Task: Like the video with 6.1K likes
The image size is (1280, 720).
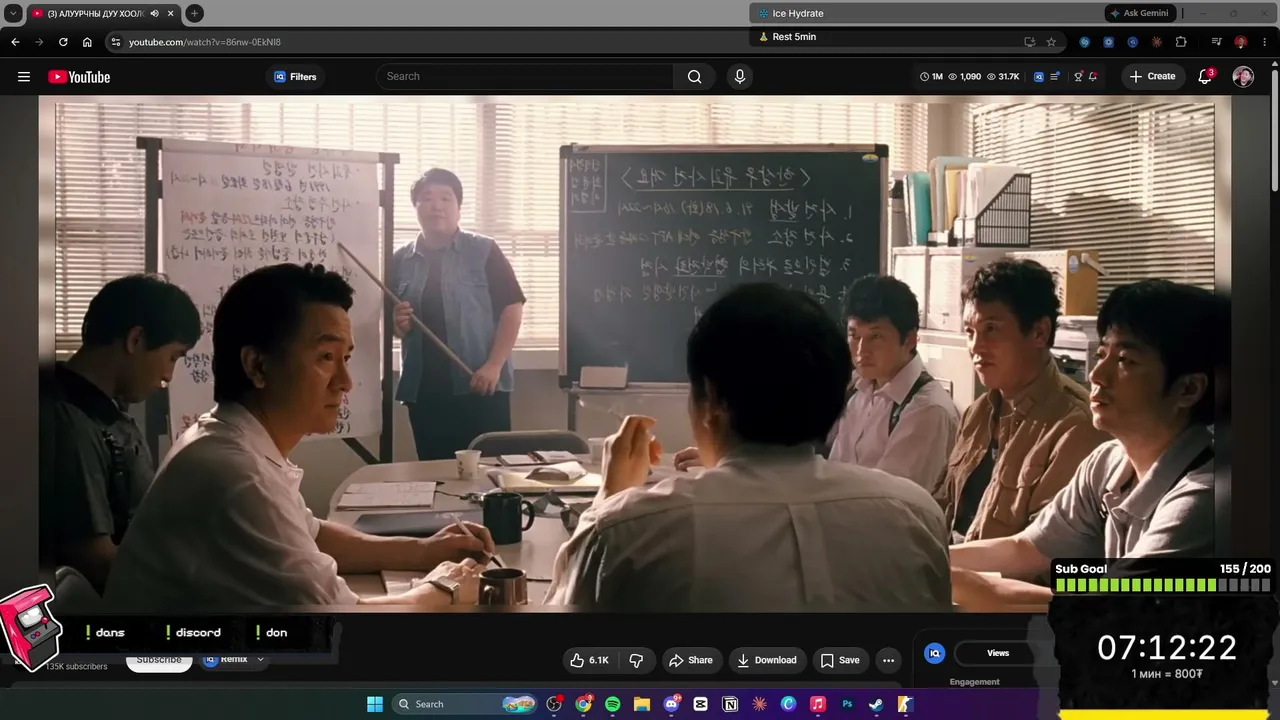Action: (x=589, y=660)
